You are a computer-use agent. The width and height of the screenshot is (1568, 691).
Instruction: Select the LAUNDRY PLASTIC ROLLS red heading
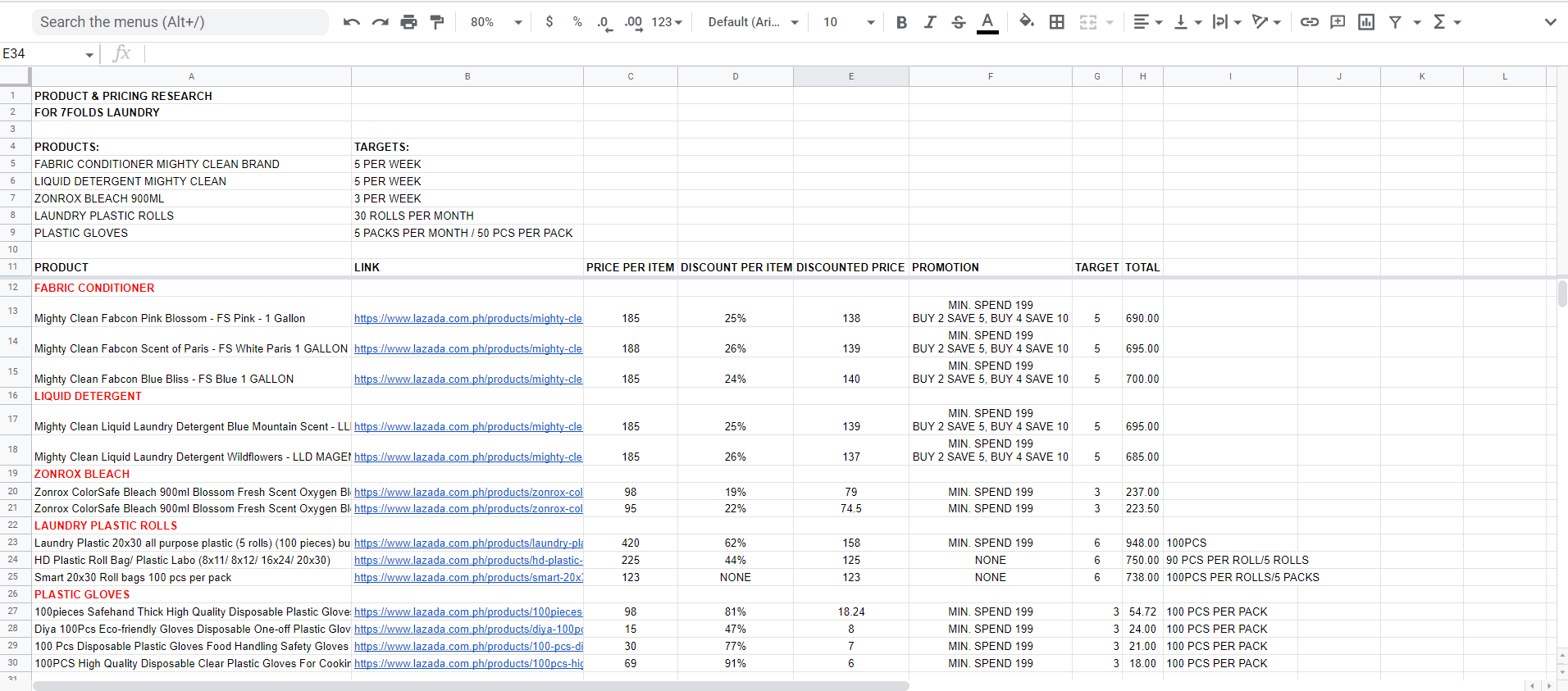pyautogui.click(x=191, y=525)
